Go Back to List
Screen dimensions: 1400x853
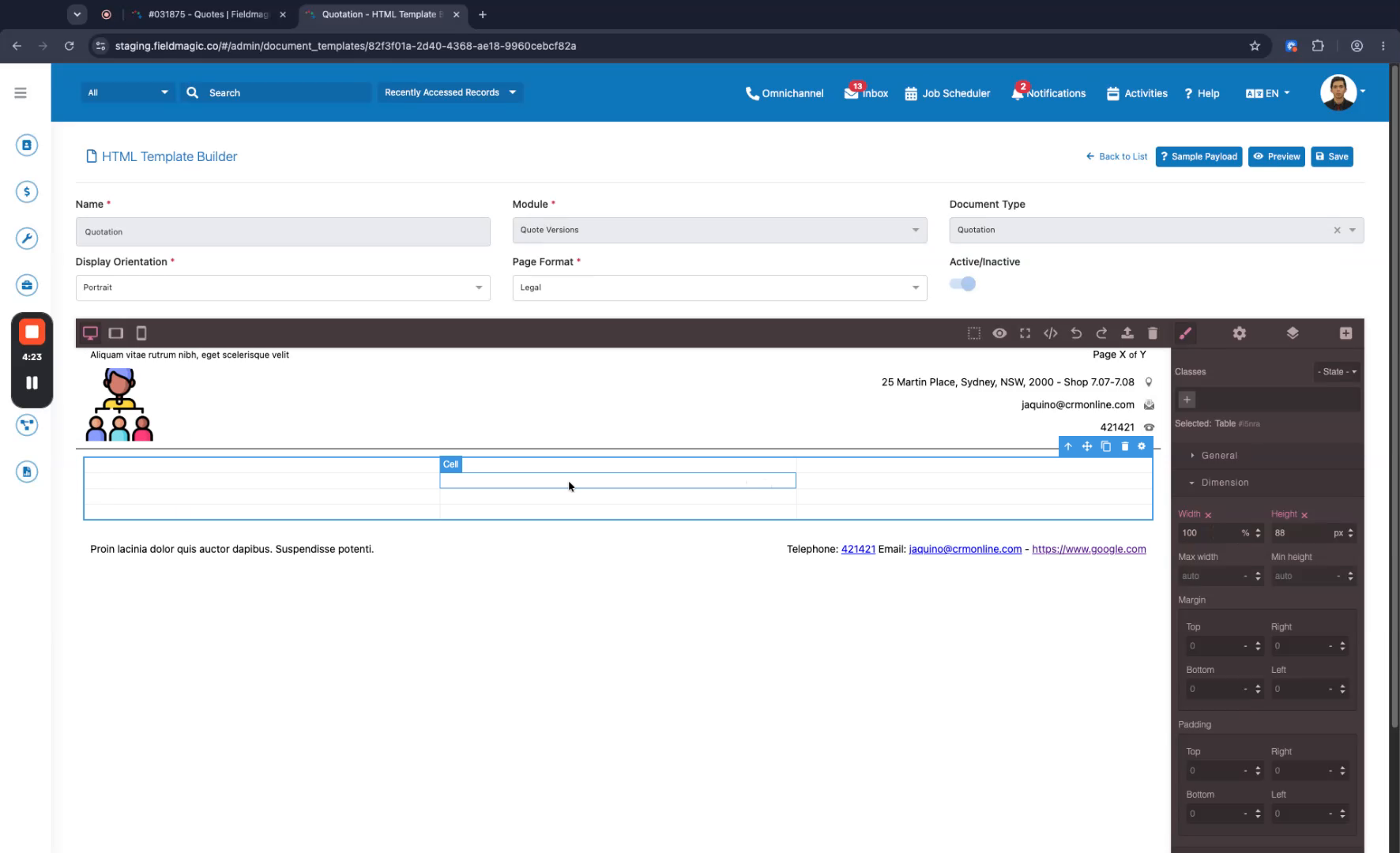click(x=1117, y=156)
